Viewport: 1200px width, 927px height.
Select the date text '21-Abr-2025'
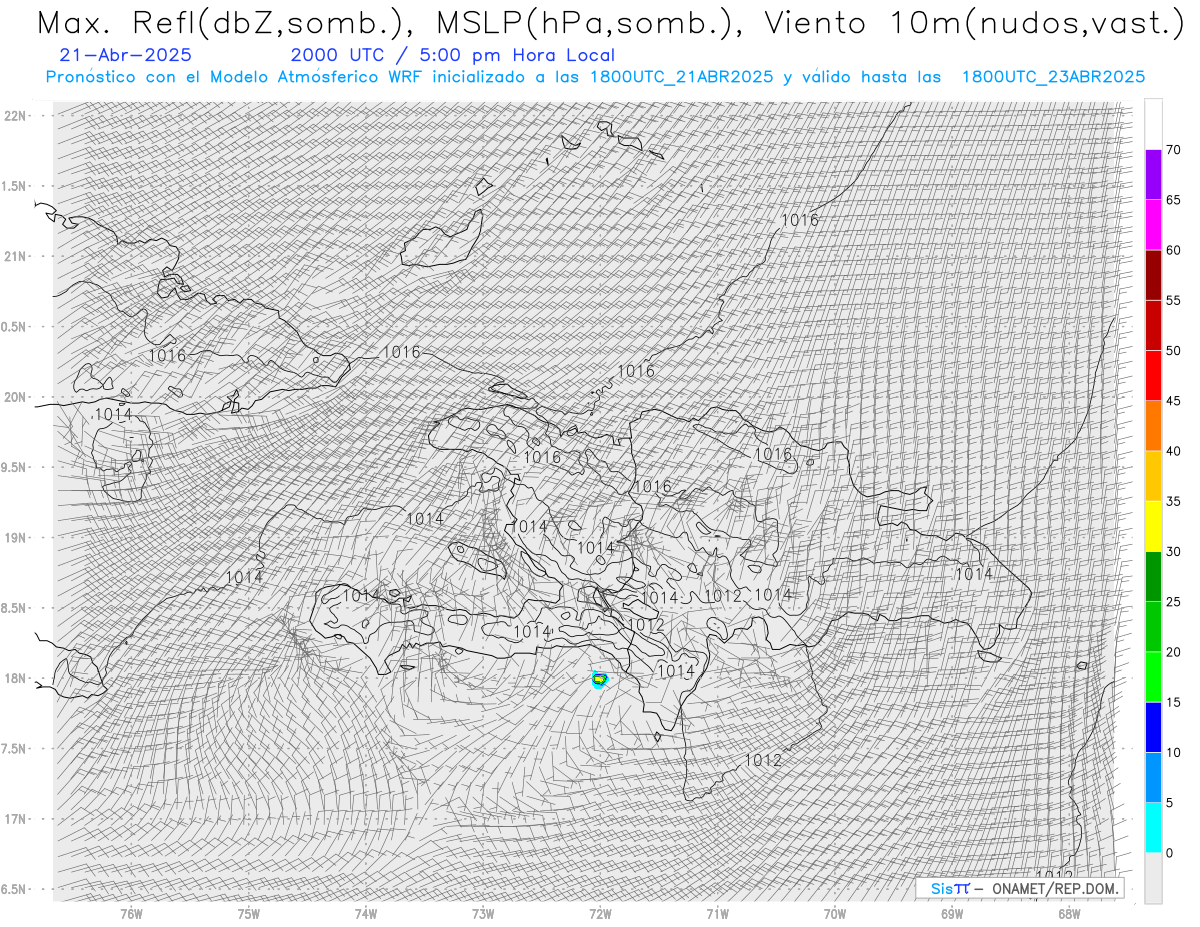click(x=126, y=55)
